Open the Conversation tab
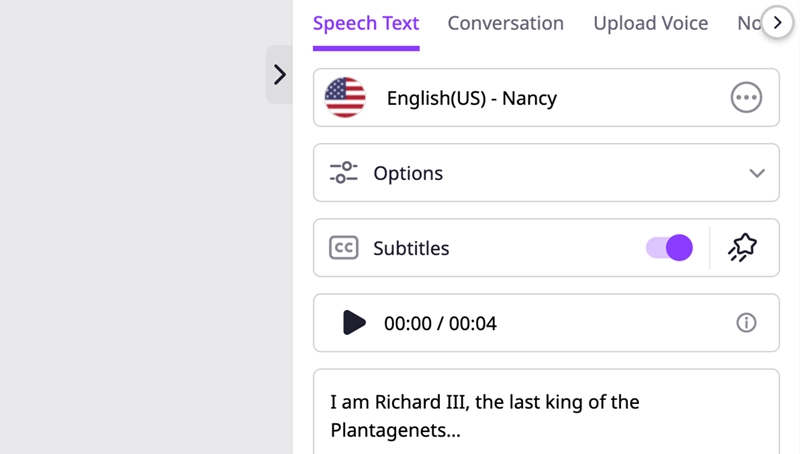The image size is (800, 454). click(505, 23)
